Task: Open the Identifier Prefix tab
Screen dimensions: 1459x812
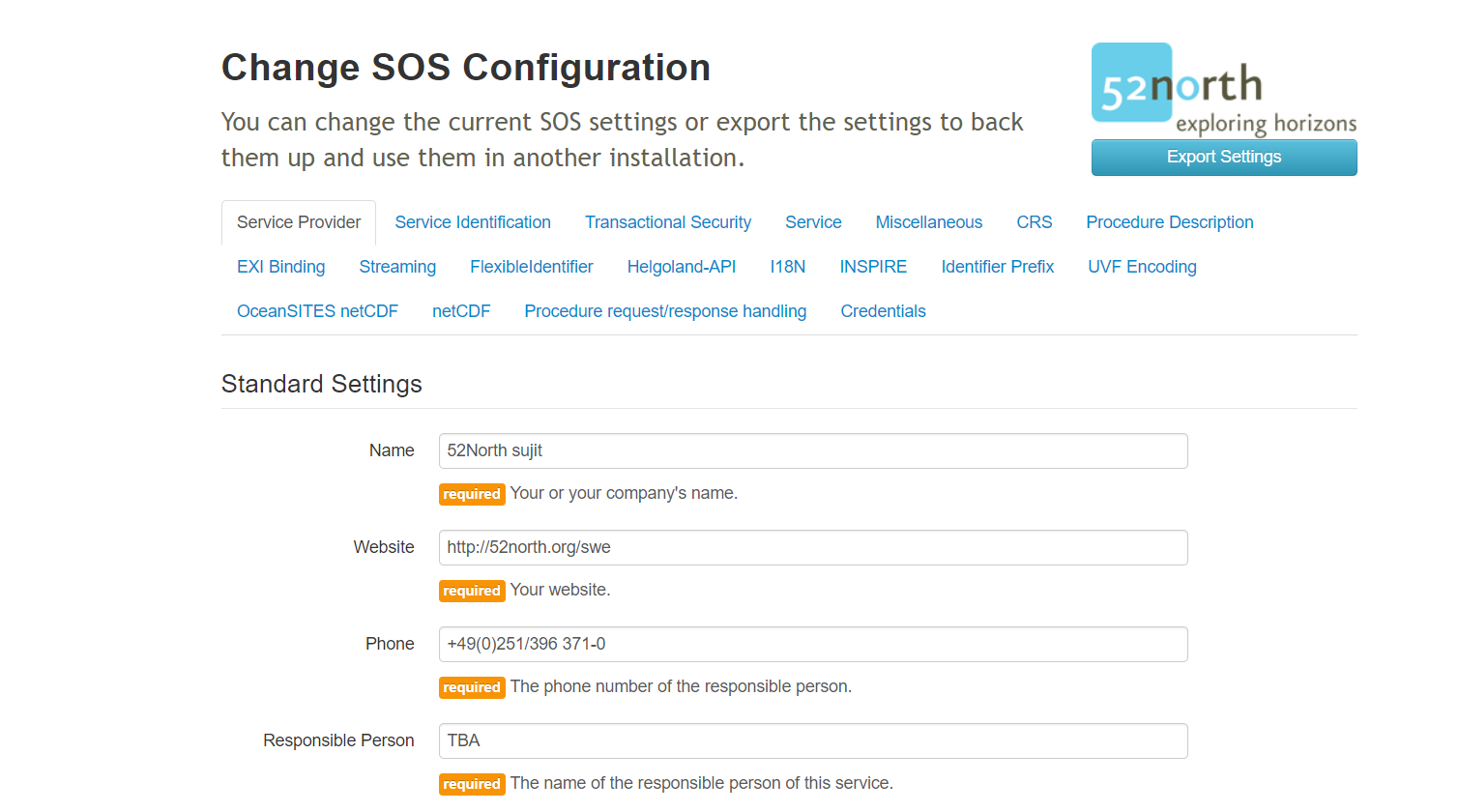Action: point(998,267)
